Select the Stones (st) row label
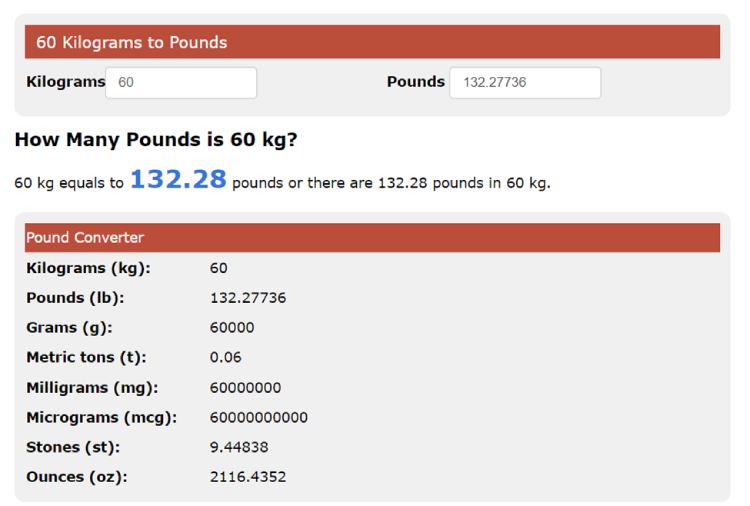Screen dimensions: 750x506 coord(73,447)
